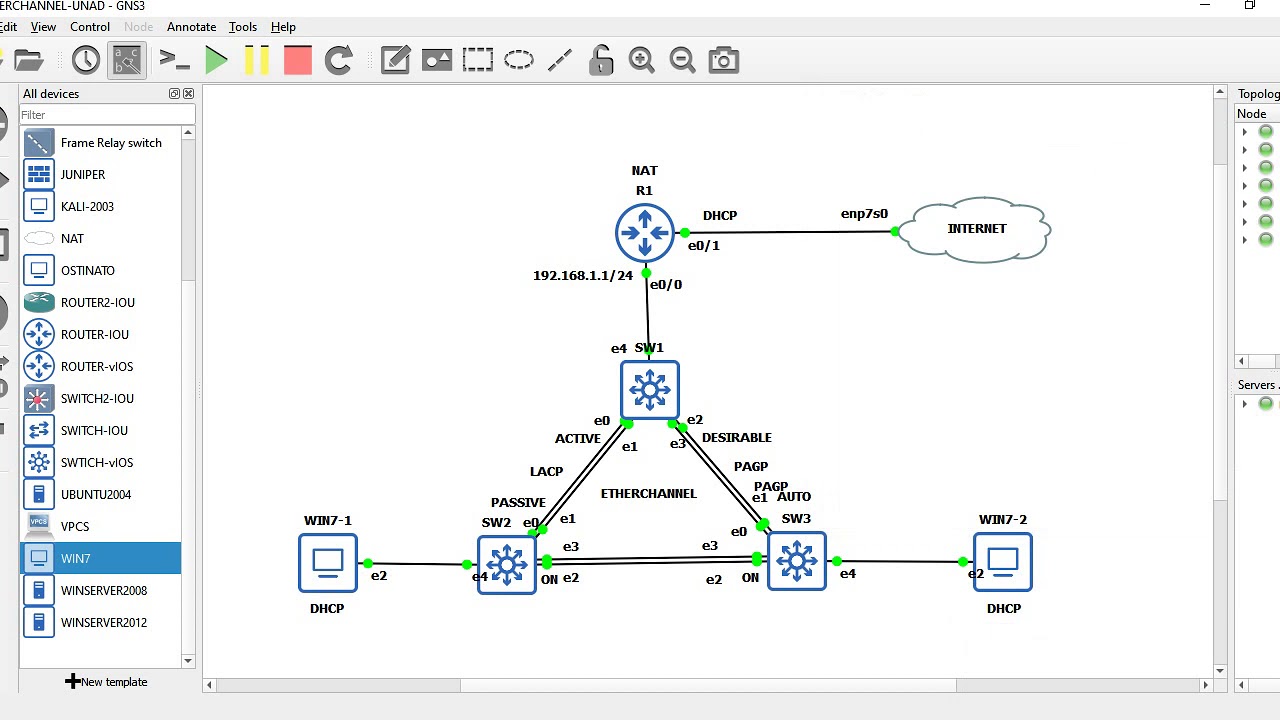Float the All devices panel
The height and width of the screenshot is (720, 1280).
(174, 94)
